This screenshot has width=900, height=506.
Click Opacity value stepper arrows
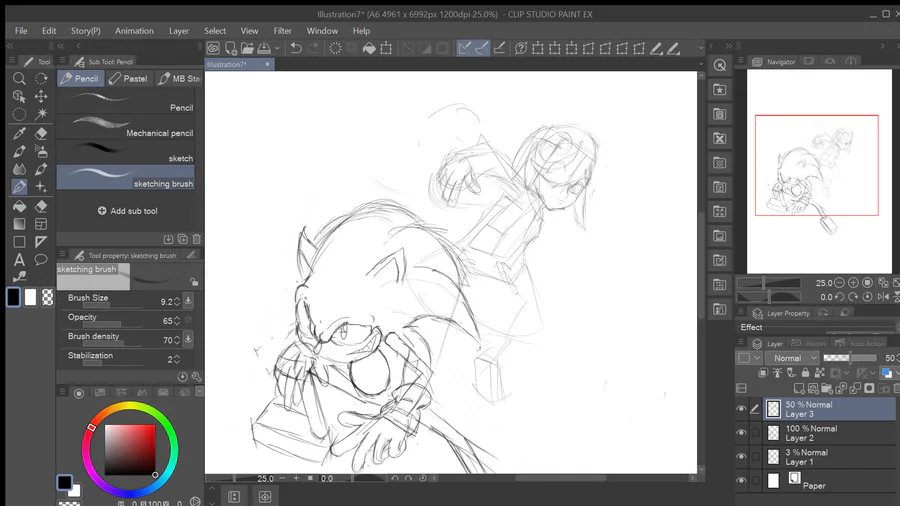[x=177, y=321]
